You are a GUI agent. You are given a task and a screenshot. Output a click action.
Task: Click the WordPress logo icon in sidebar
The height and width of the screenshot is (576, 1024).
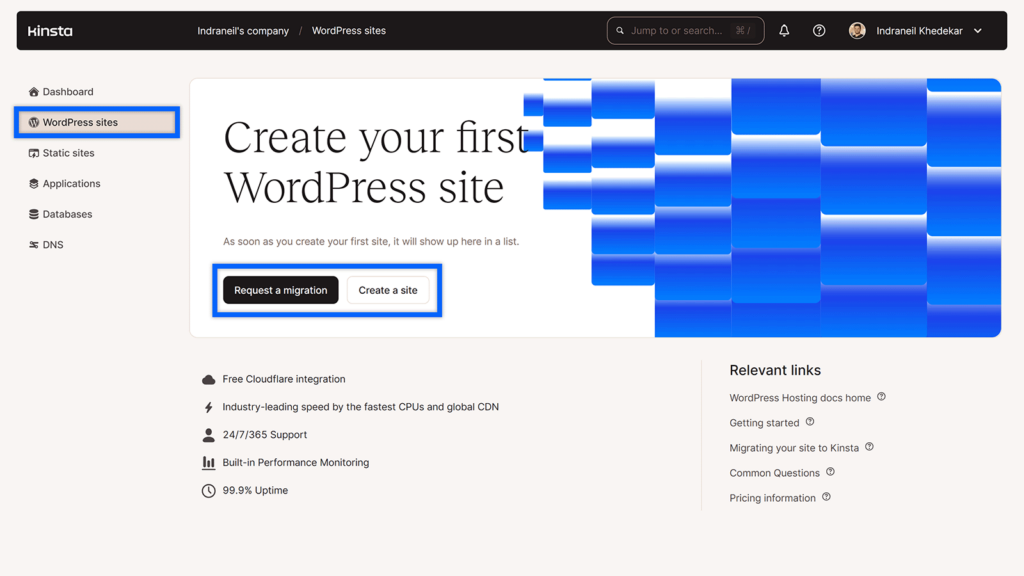pos(33,122)
